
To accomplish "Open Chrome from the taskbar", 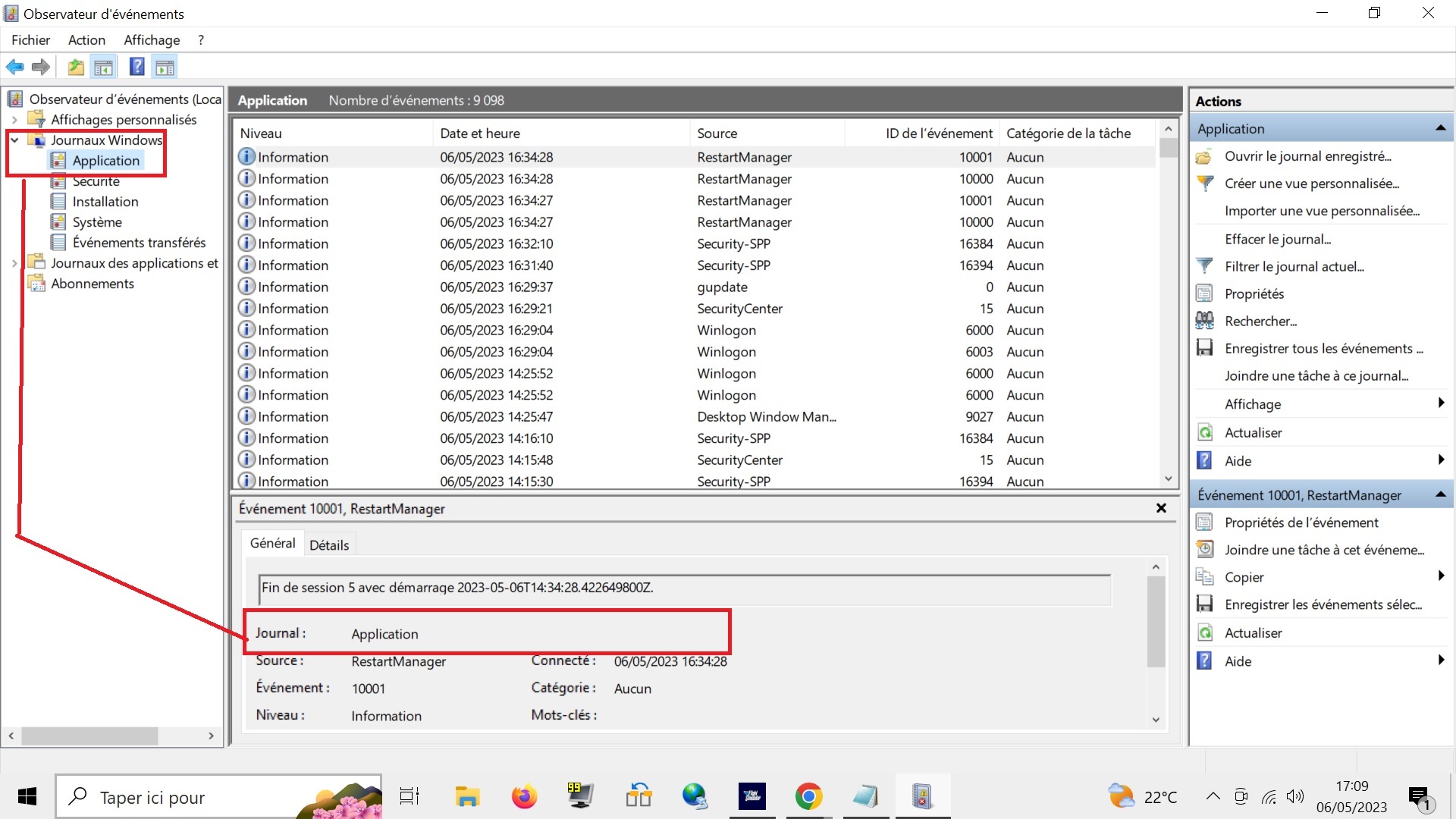I will (808, 796).
